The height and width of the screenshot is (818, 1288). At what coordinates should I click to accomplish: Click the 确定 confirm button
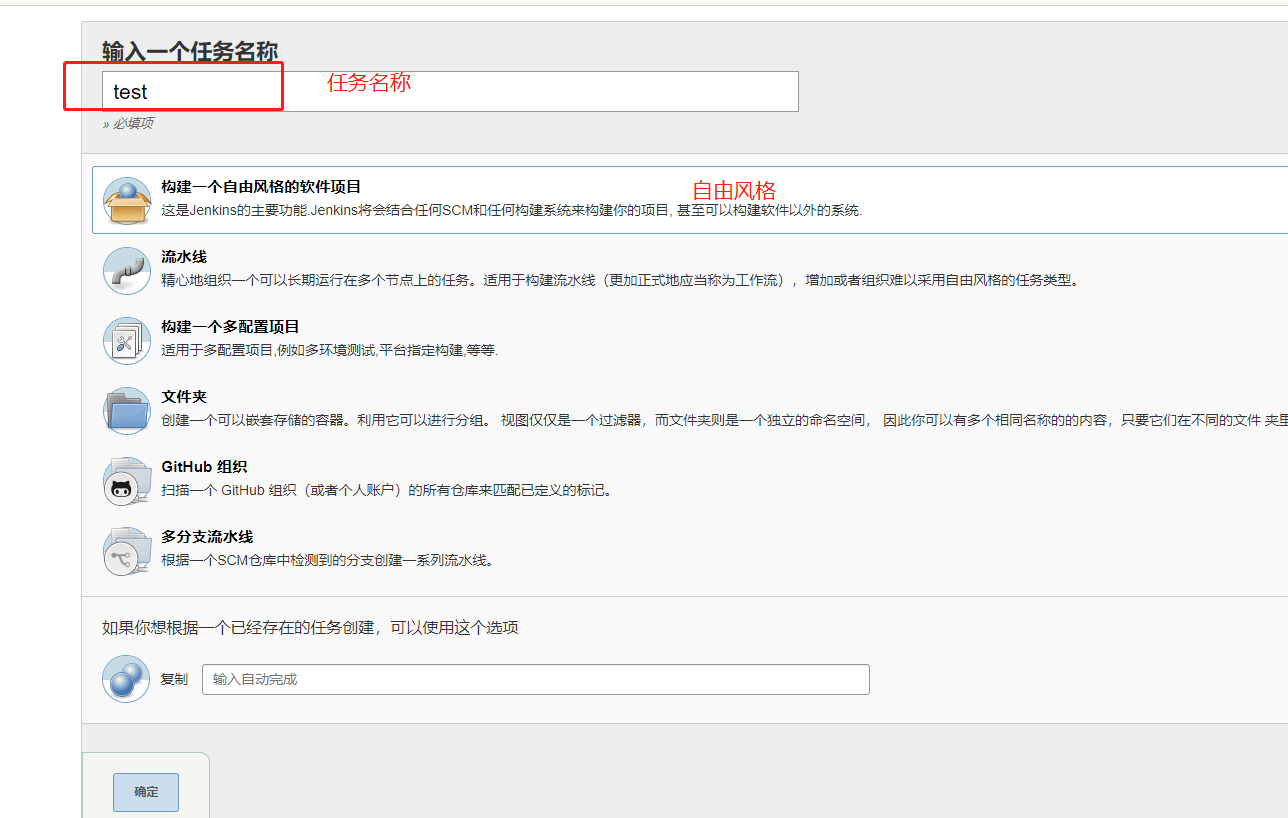(146, 791)
